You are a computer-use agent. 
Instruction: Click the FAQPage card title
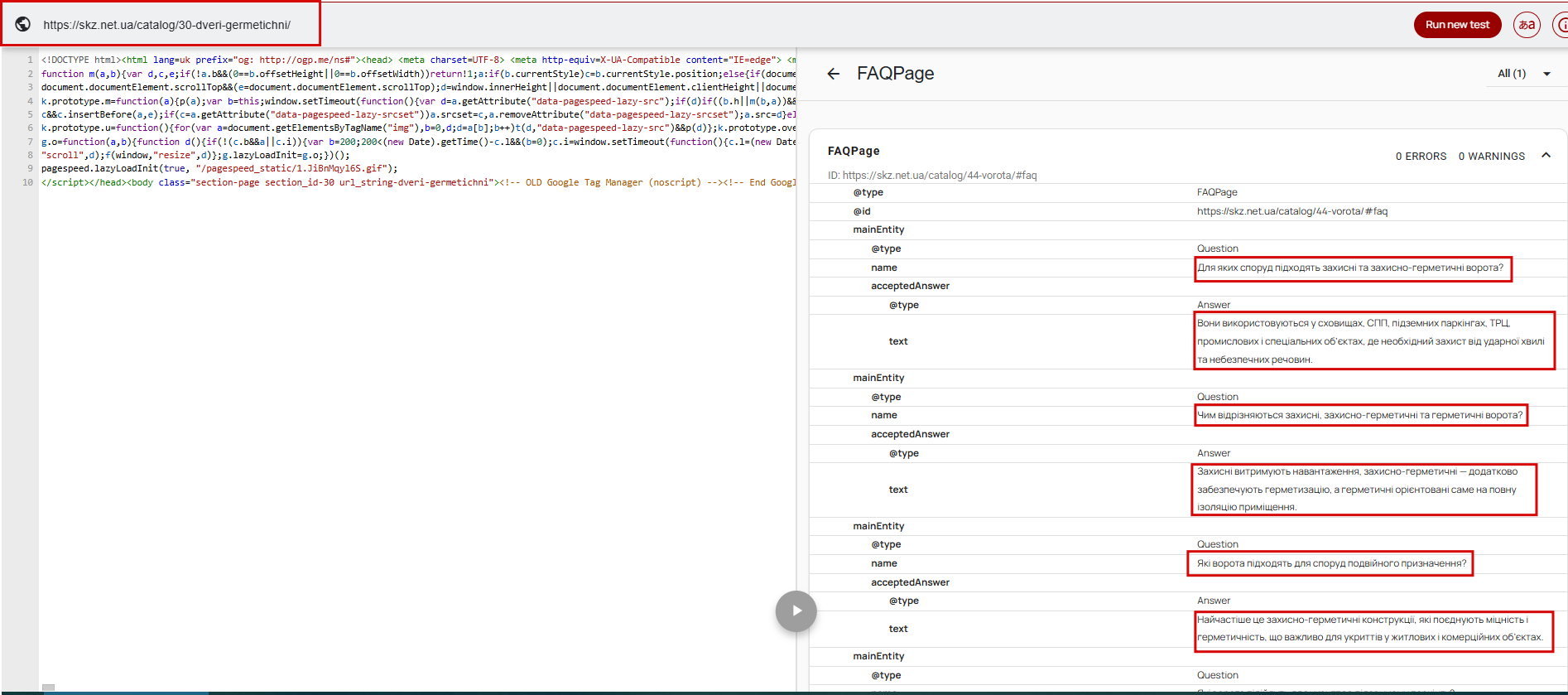(x=854, y=151)
